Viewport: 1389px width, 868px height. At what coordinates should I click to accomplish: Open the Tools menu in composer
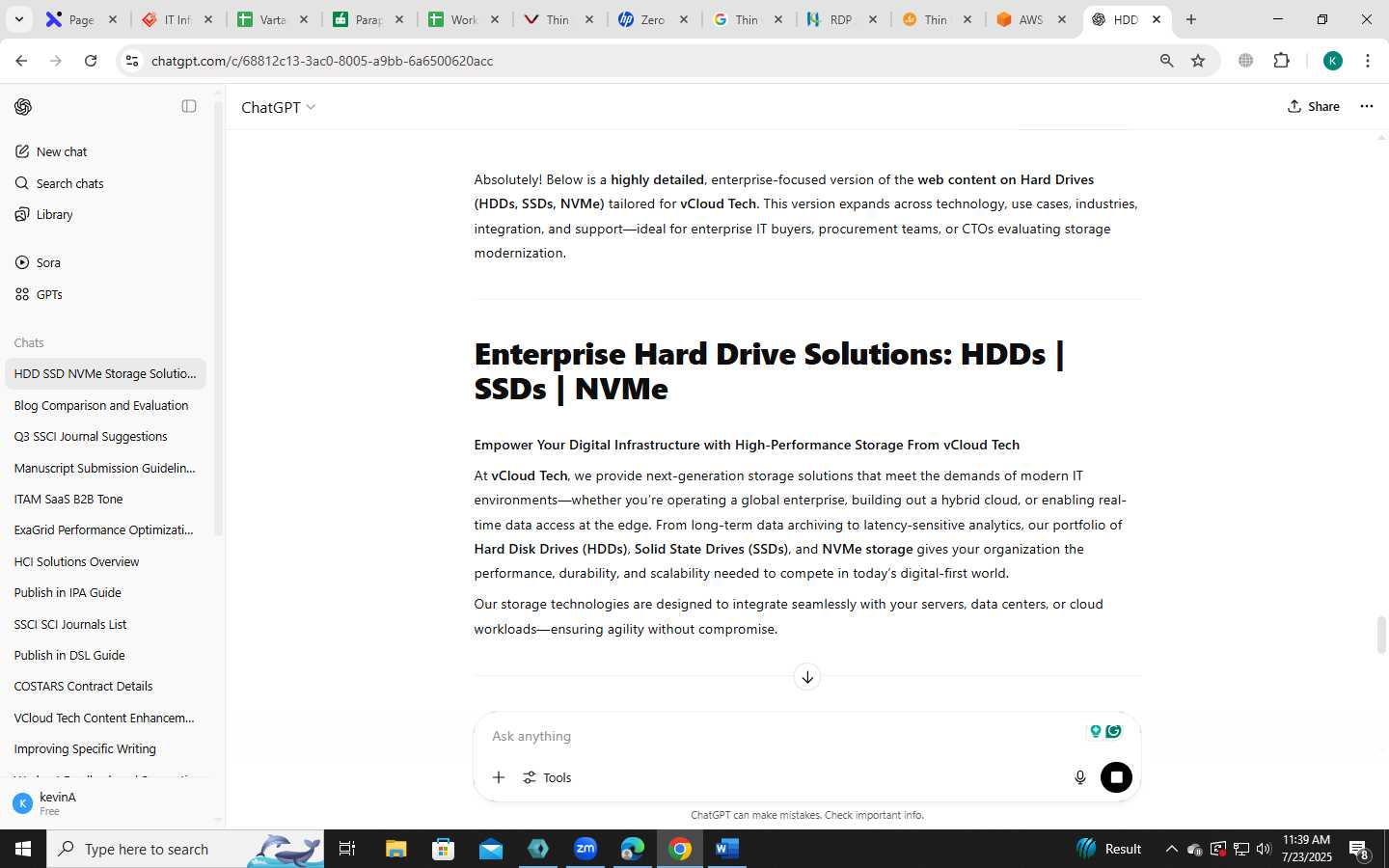tap(547, 777)
